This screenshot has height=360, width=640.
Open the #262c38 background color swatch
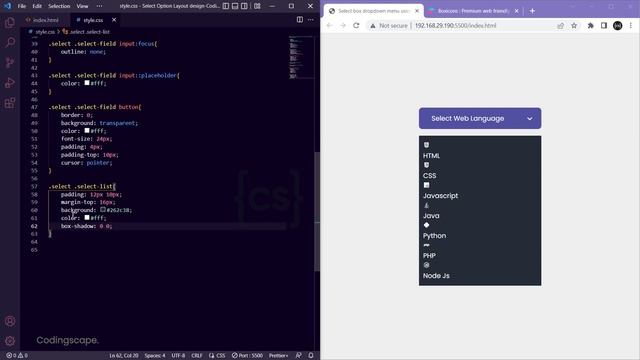103,210
